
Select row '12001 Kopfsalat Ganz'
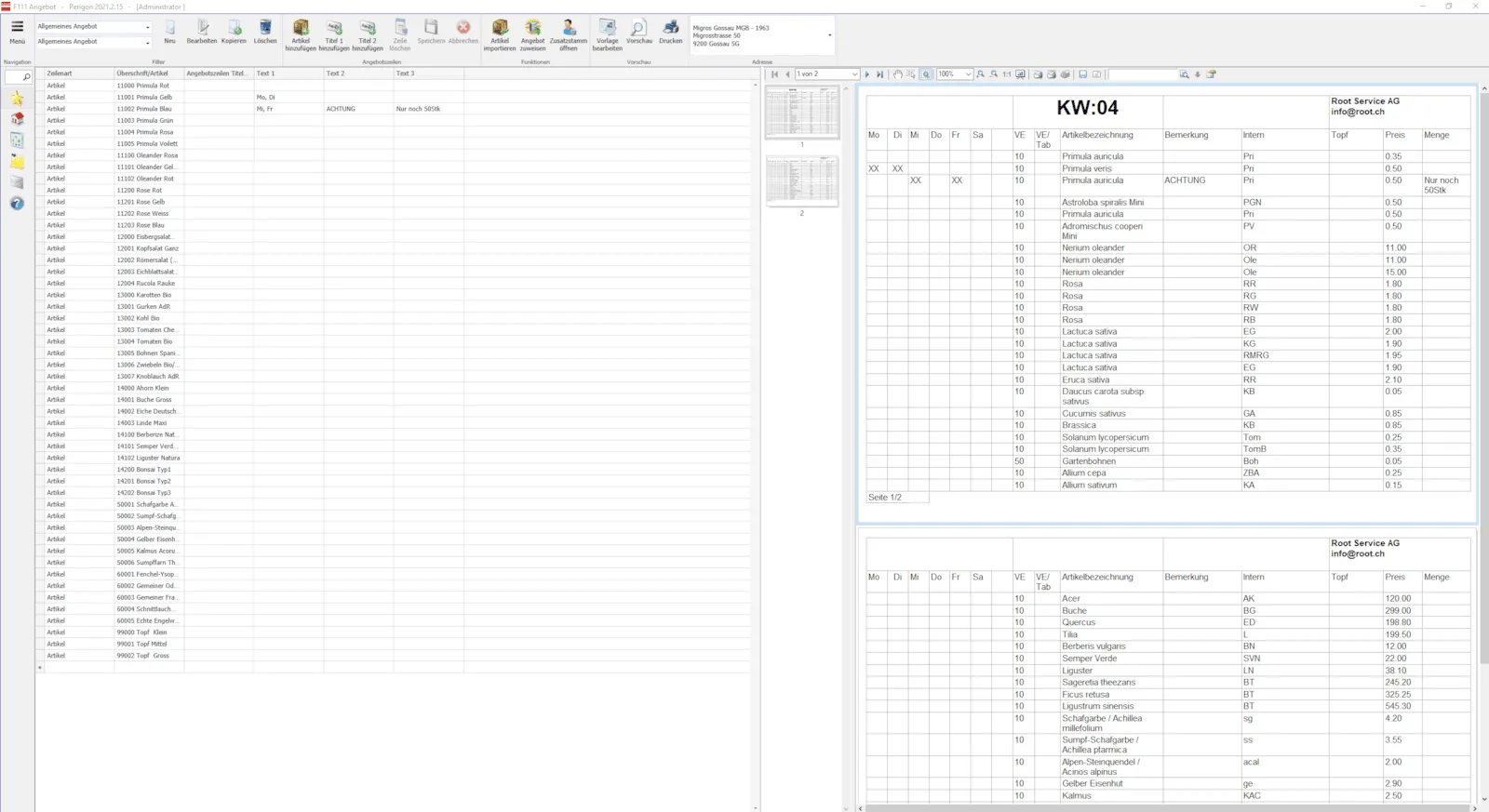pyautogui.click(x=394, y=248)
